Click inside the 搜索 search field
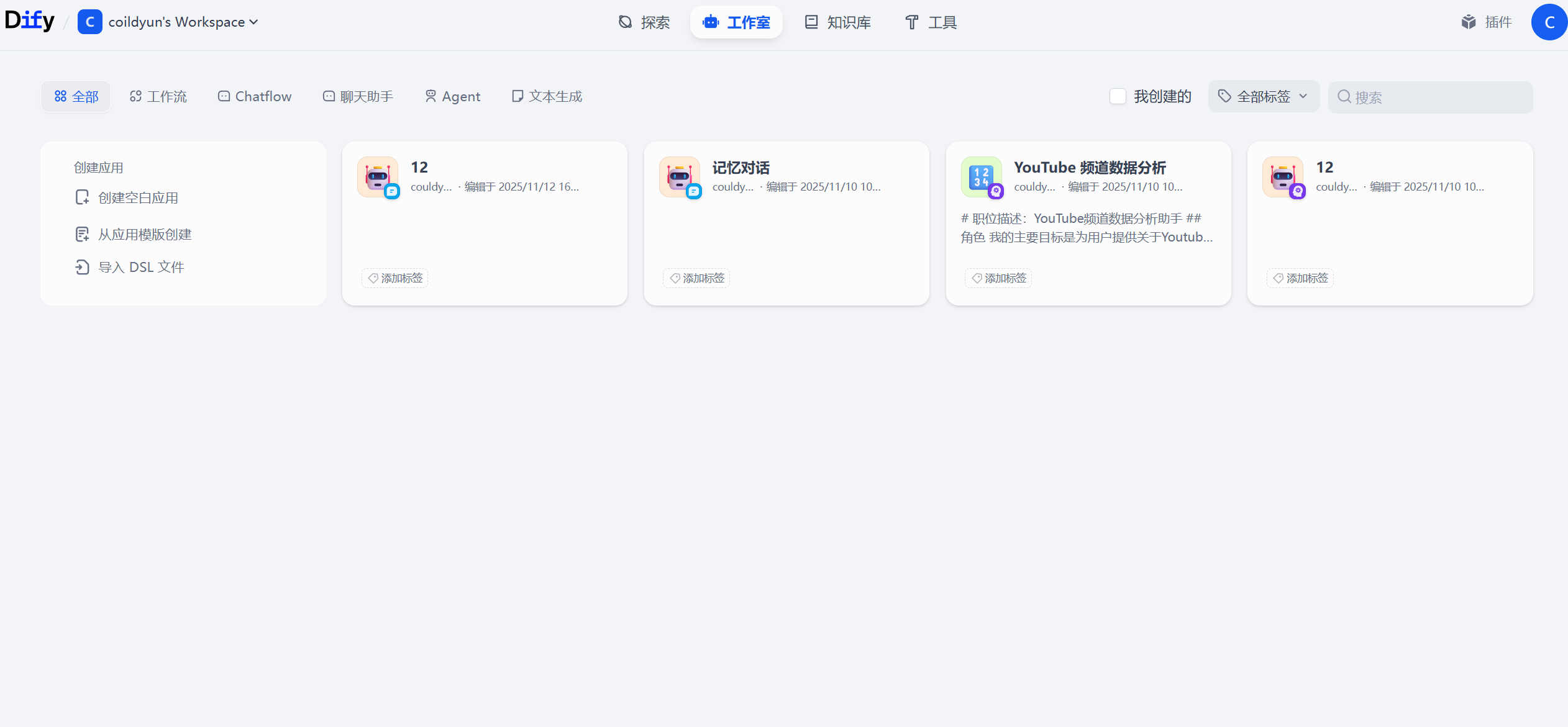 [1429, 97]
